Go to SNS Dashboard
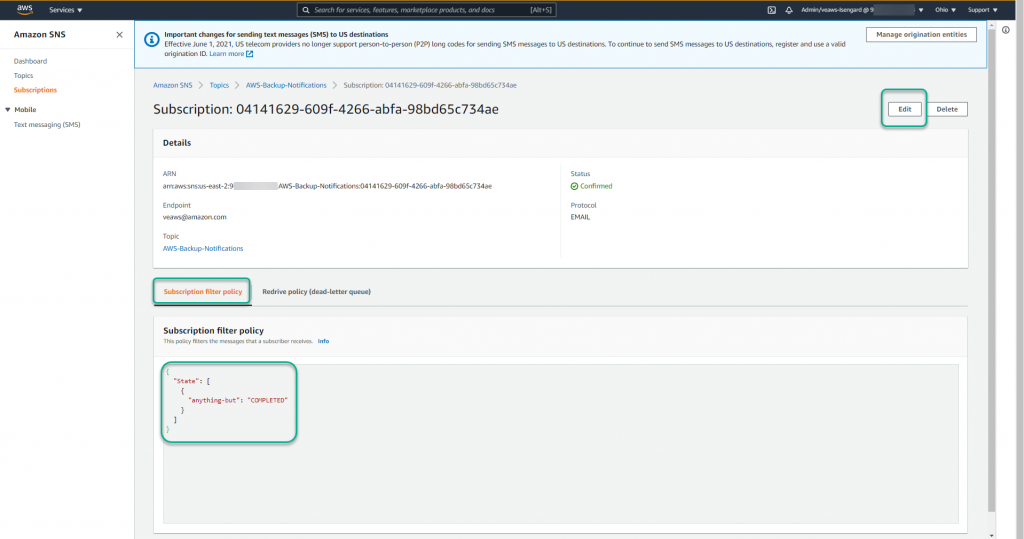1024x539 pixels. [30, 61]
